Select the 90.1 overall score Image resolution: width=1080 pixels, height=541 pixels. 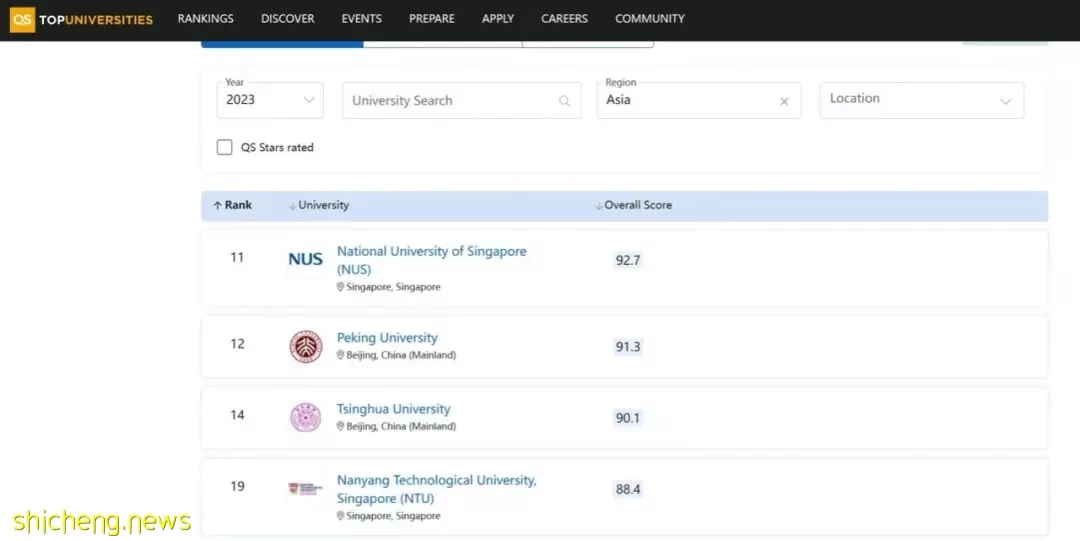coord(627,418)
